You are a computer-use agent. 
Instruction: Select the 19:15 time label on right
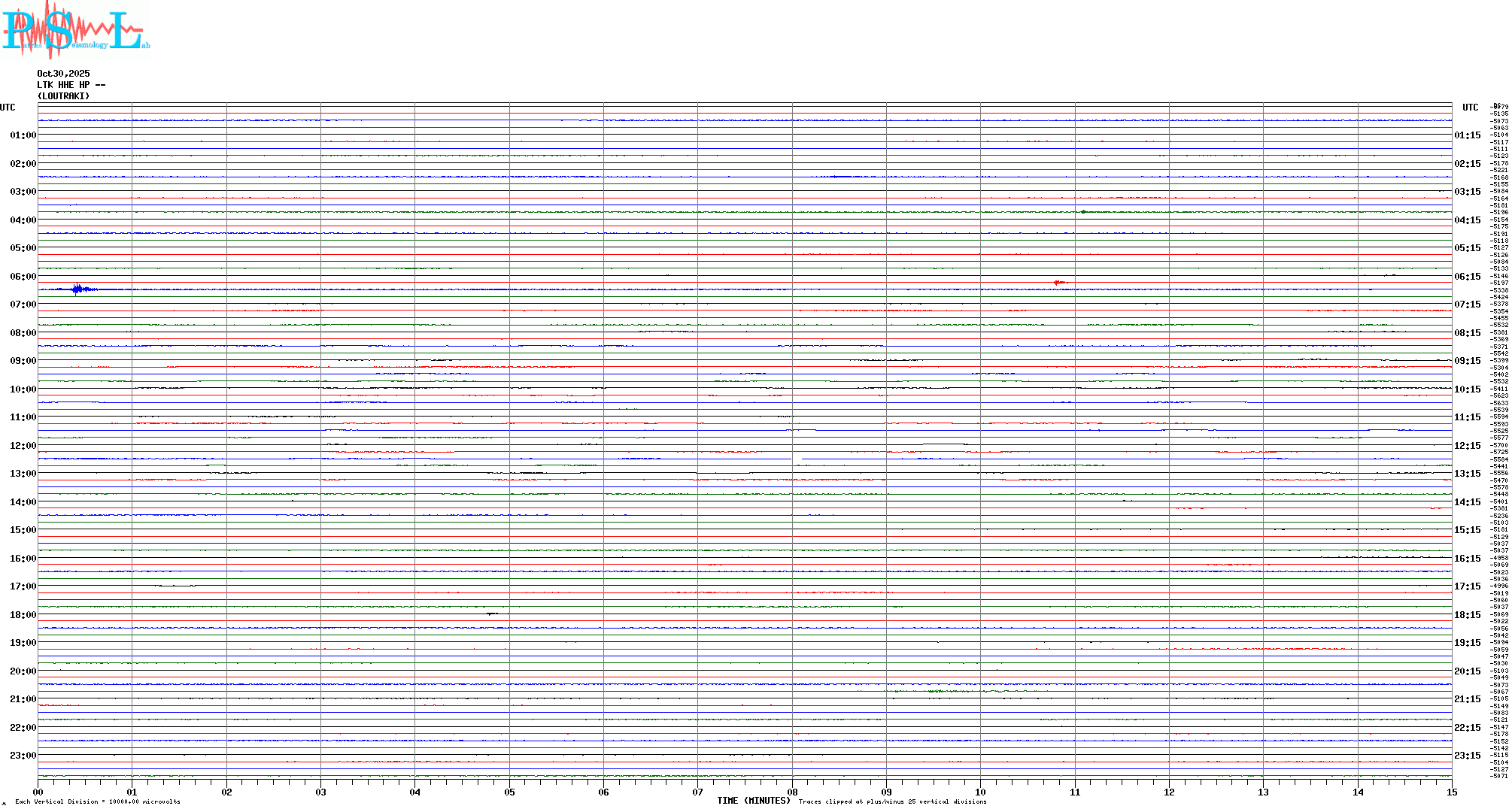(1467, 643)
